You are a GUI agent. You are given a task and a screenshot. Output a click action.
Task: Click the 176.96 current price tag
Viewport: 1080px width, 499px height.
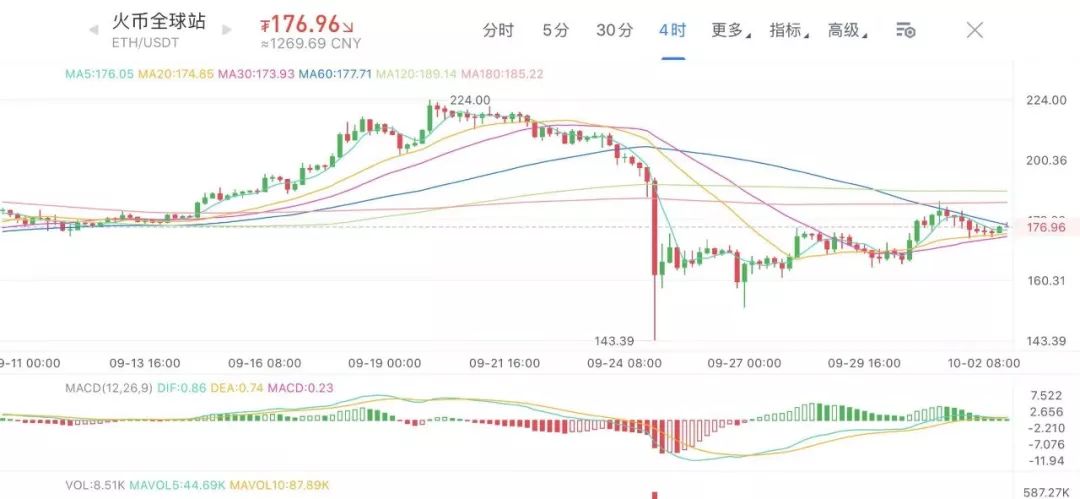point(1046,227)
